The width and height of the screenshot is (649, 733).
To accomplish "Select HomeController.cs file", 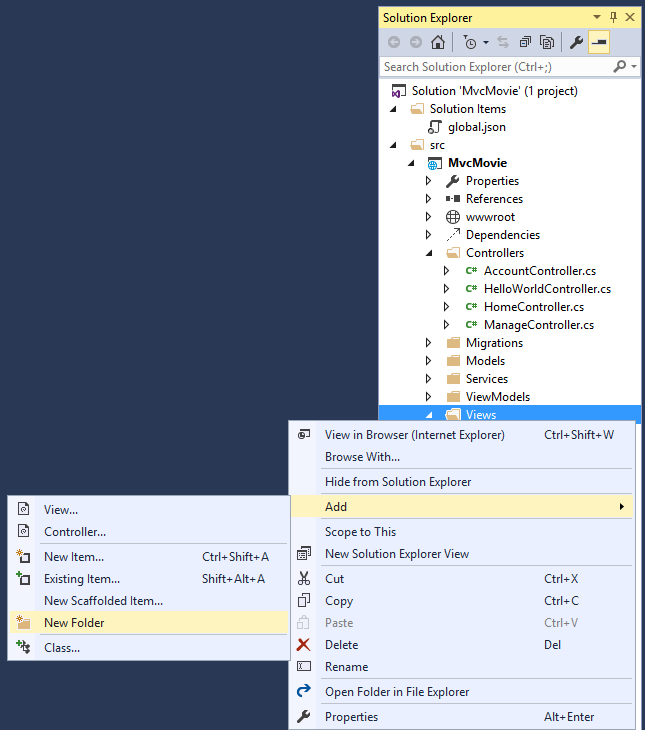I will click(x=536, y=308).
